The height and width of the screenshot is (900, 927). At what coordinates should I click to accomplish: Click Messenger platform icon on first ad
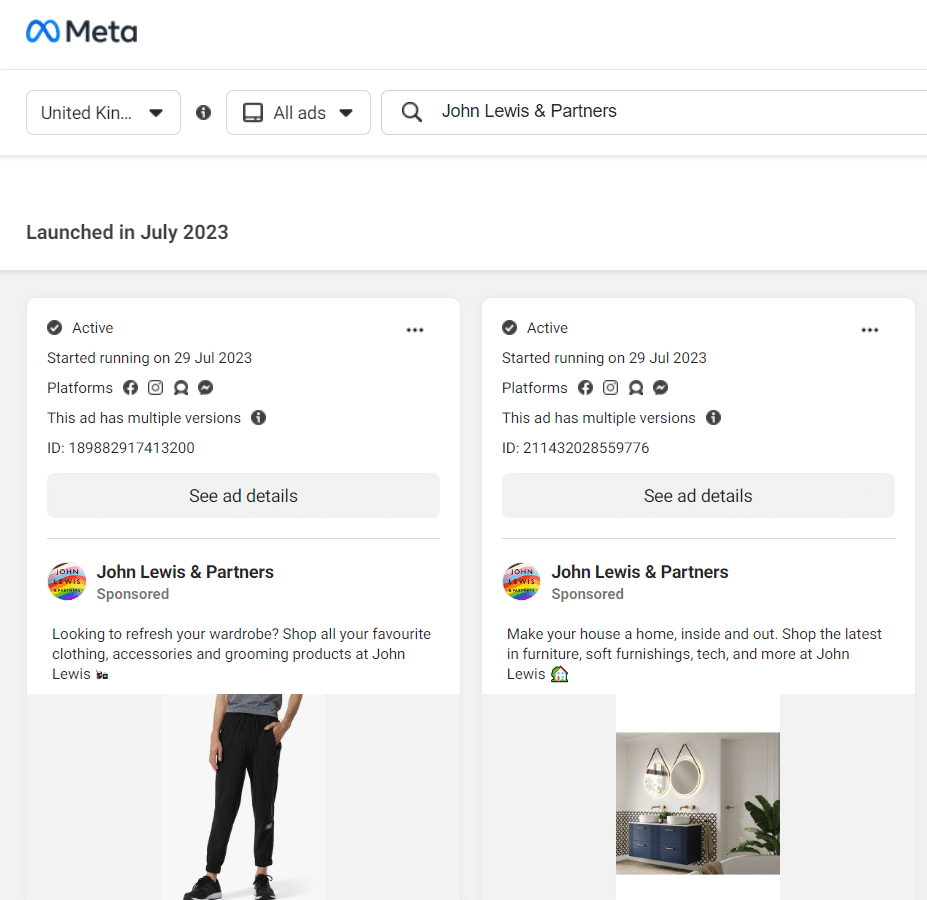click(206, 388)
